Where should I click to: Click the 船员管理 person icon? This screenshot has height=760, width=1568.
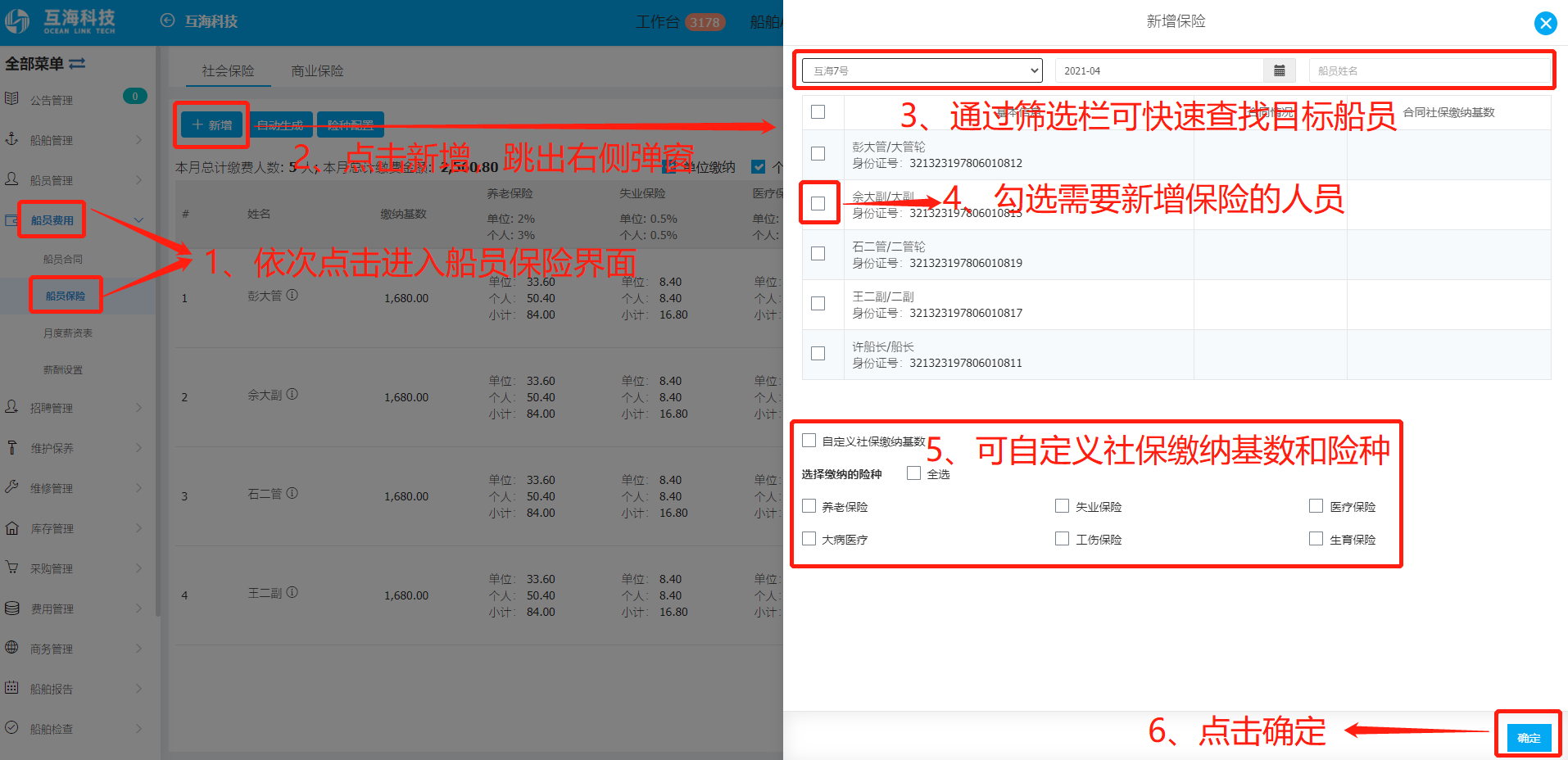[x=11, y=179]
